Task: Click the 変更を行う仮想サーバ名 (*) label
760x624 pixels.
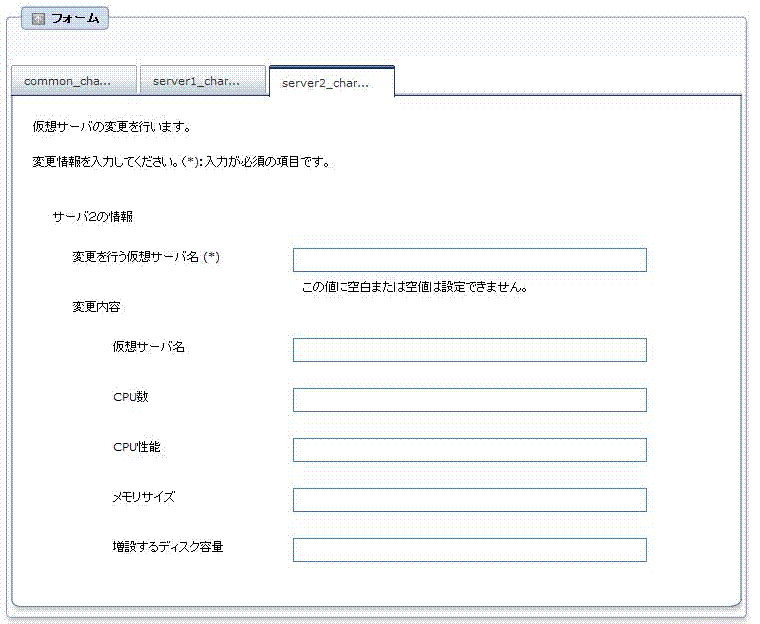Action: 146,256
